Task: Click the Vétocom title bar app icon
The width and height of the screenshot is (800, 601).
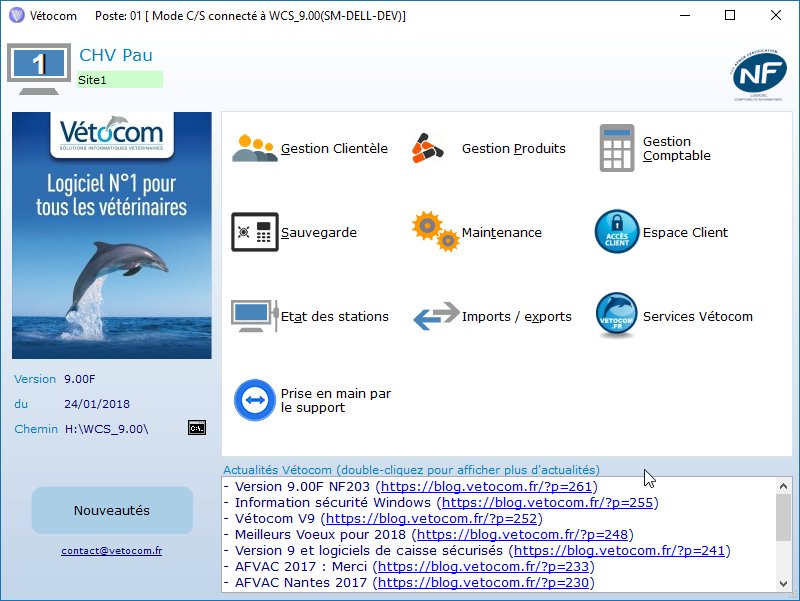Action: click(x=17, y=15)
